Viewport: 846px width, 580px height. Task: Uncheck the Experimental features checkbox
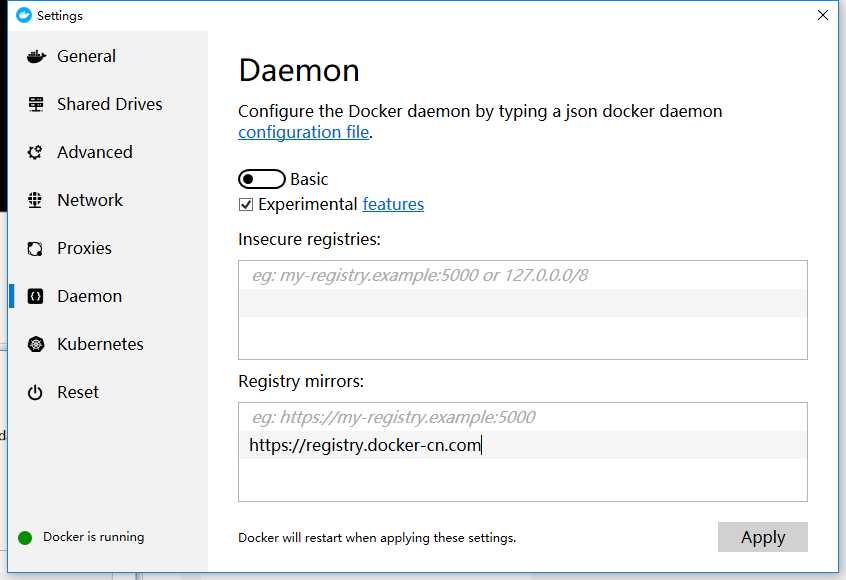pos(246,204)
